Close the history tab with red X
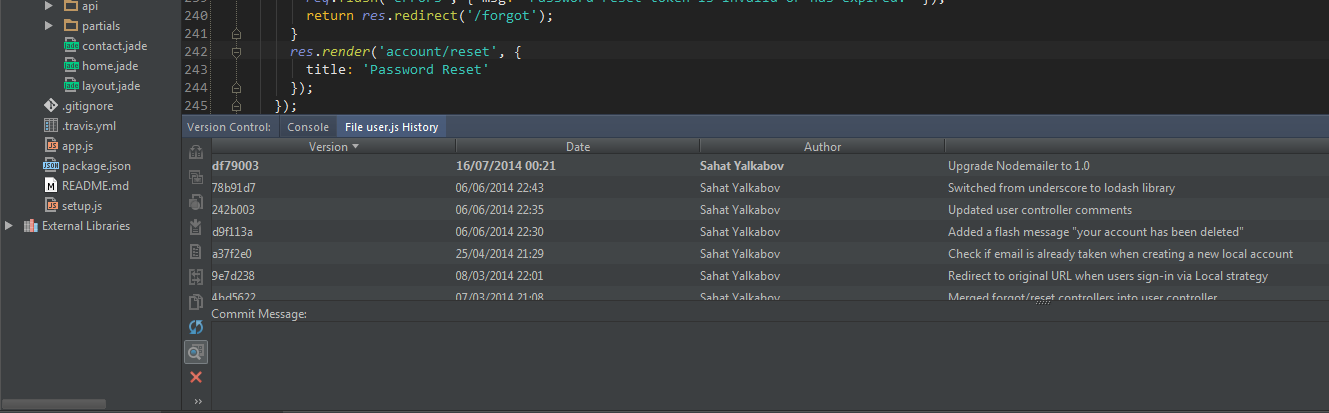 tap(196, 377)
